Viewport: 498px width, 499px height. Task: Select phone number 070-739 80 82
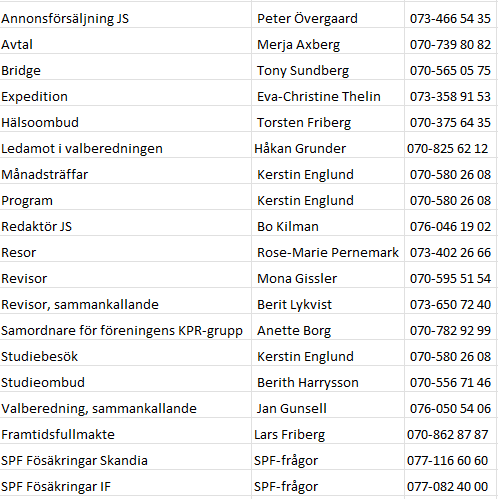pos(450,45)
